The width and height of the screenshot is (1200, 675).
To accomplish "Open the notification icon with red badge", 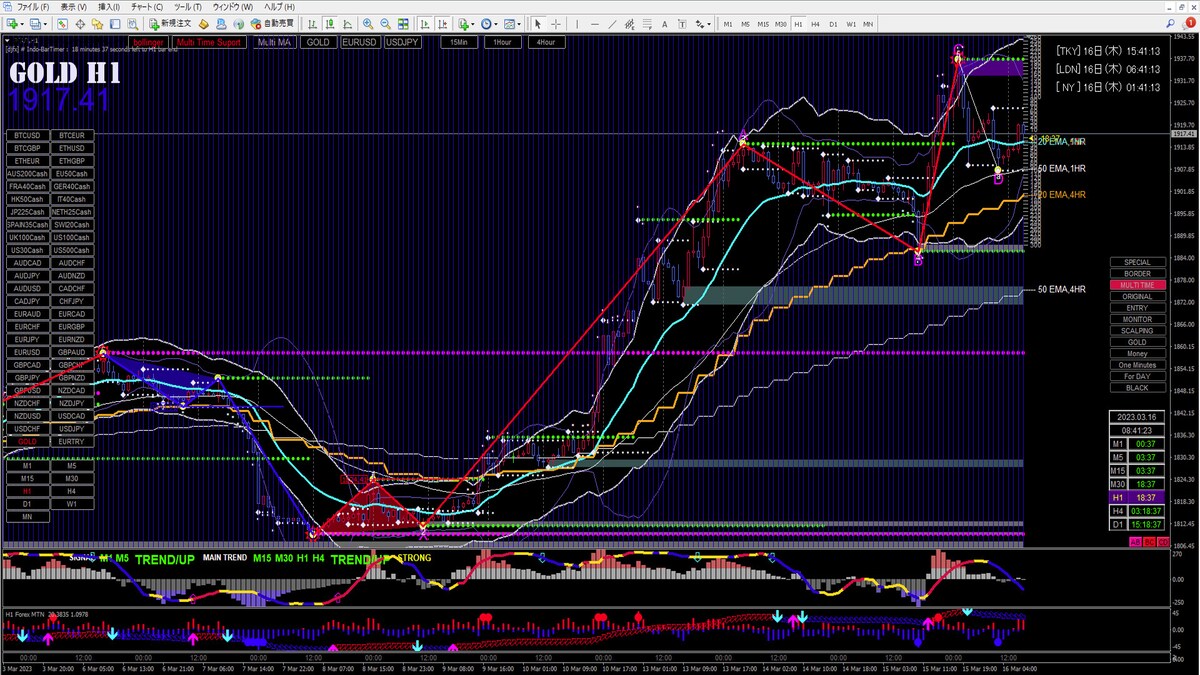I will [1188, 23].
